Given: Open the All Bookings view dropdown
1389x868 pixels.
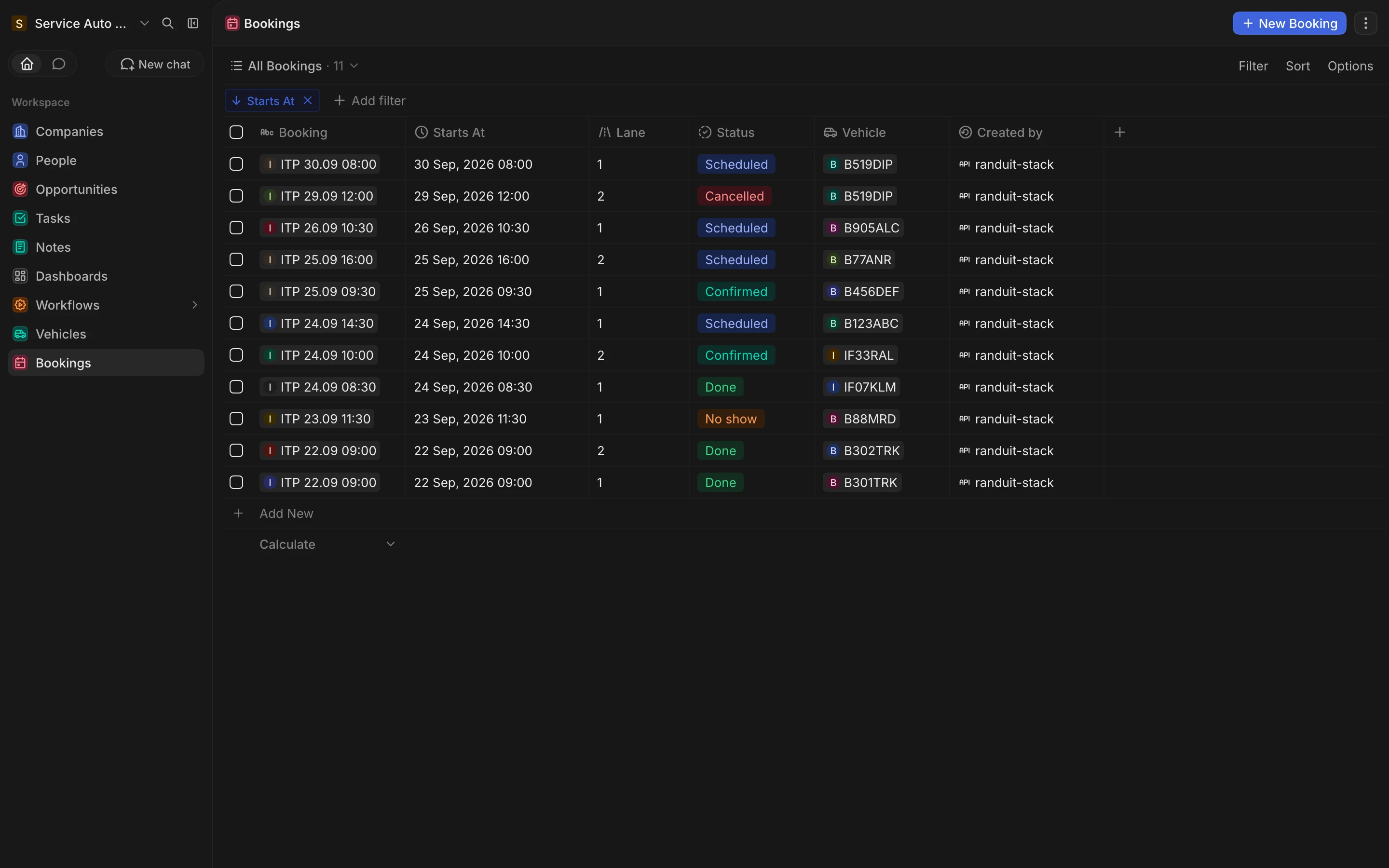Looking at the screenshot, I should 295,66.
